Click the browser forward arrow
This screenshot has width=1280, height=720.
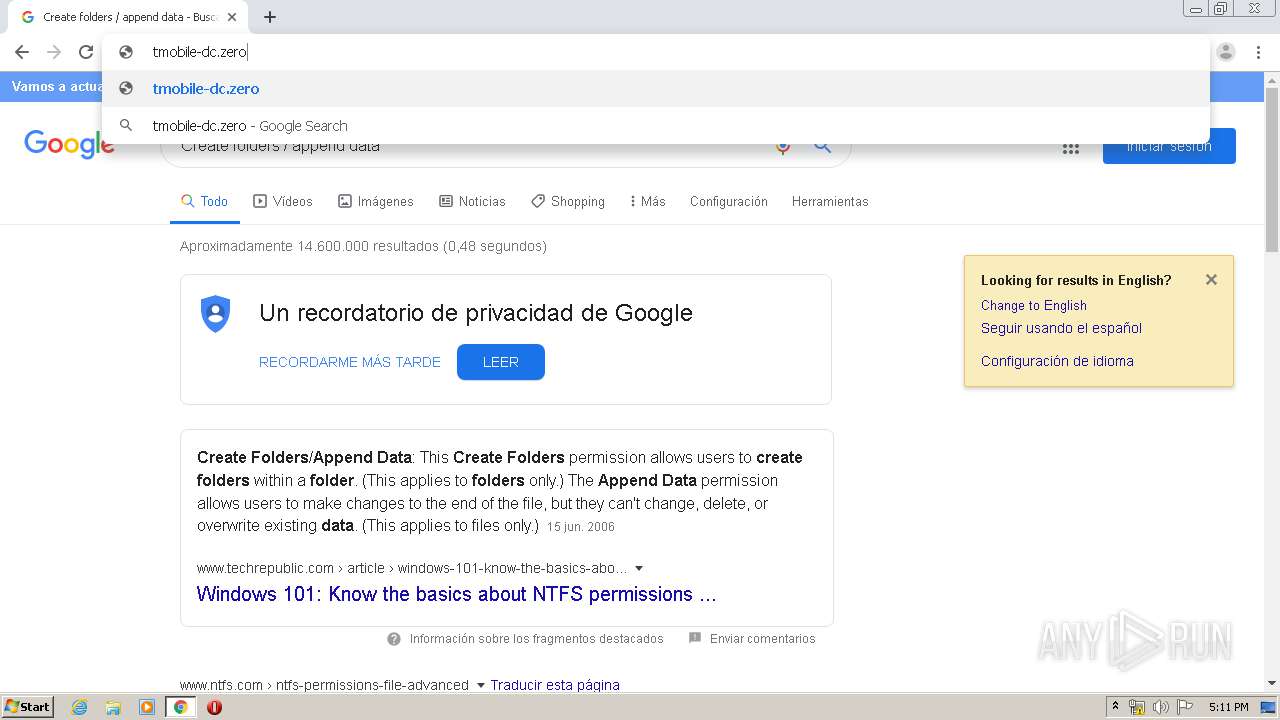(x=54, y=52)
